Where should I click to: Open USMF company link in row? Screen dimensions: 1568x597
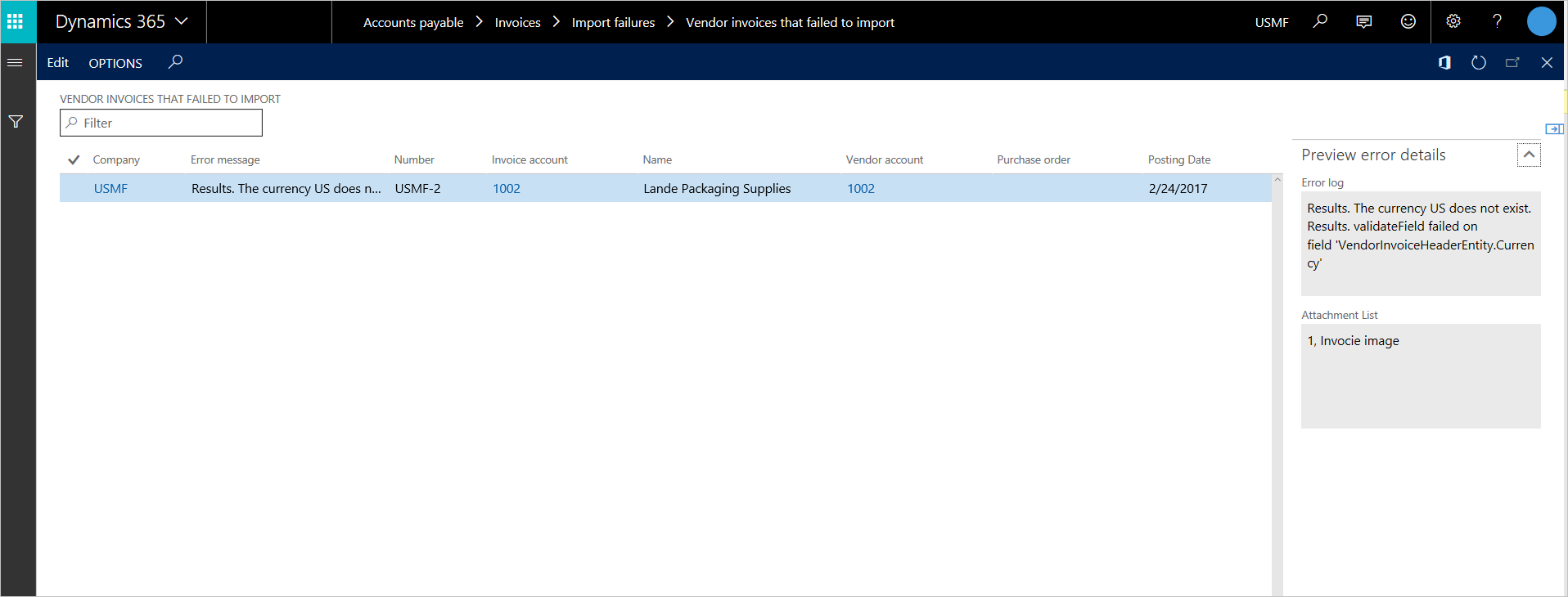pyautogui.click(x=110, y=188)
